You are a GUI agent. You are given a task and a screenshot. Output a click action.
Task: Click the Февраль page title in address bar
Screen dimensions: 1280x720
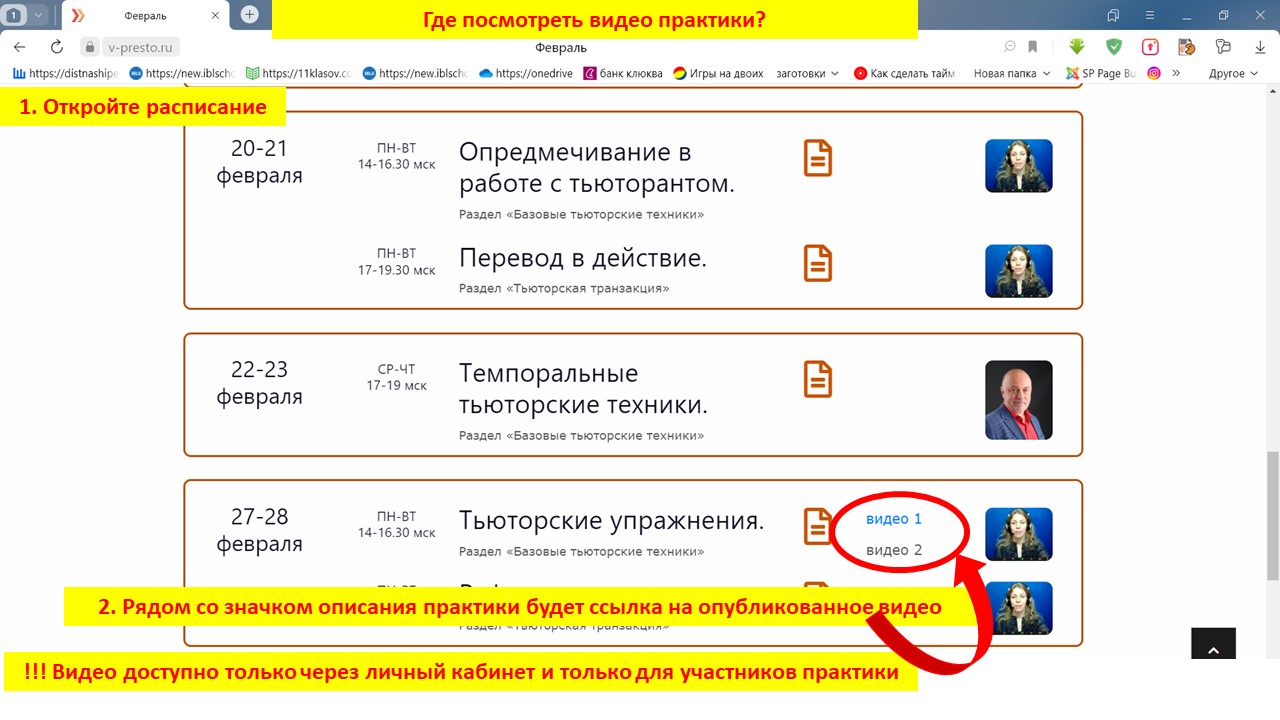559,47
